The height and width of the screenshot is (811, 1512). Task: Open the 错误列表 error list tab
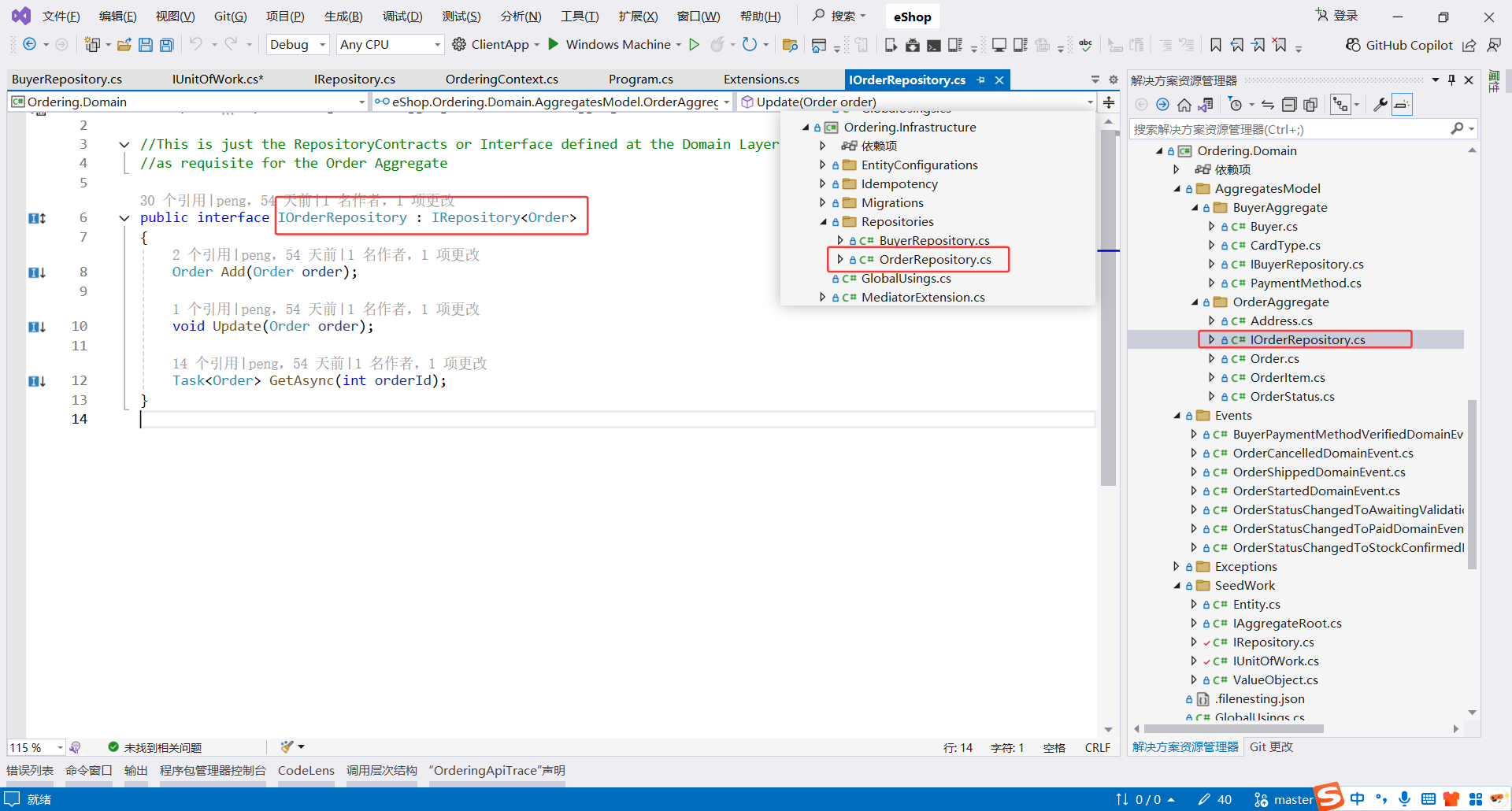tap(30, 771)
